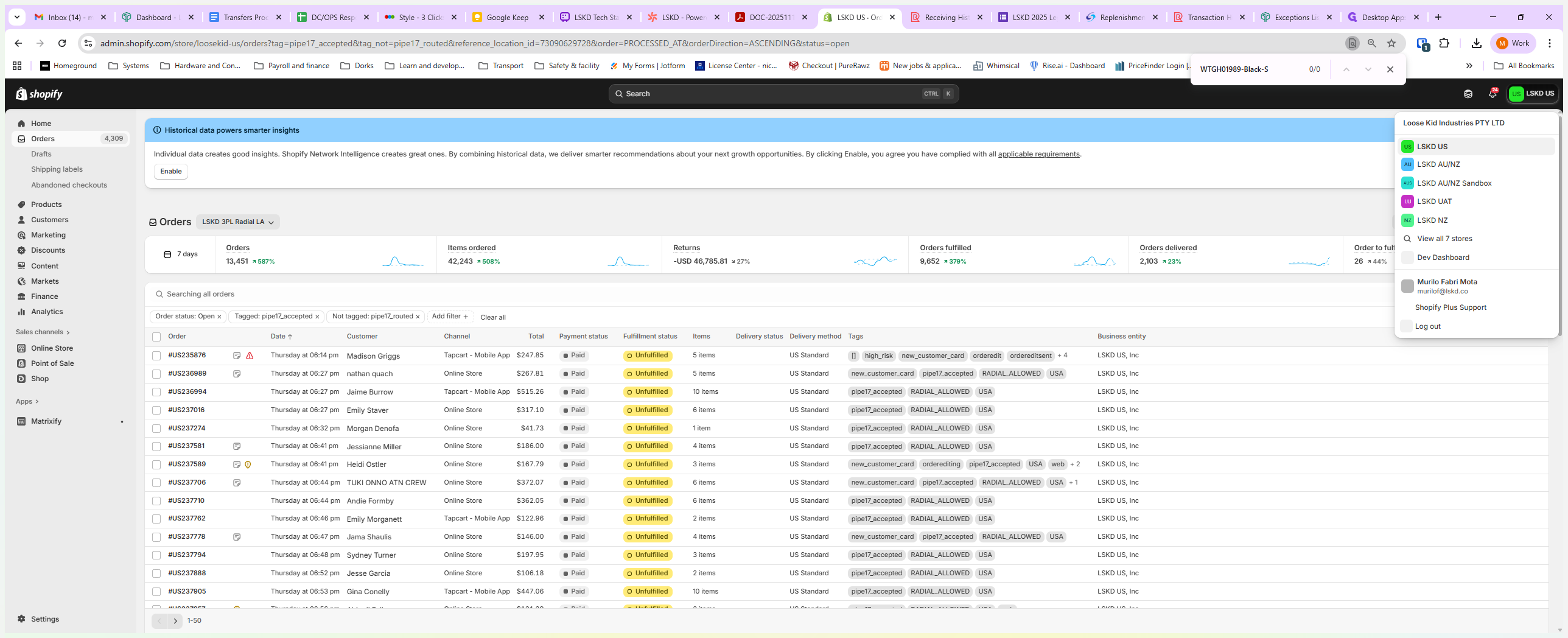
Task: Toggle the select-all orders checkbox
Action: click(156, 337)
